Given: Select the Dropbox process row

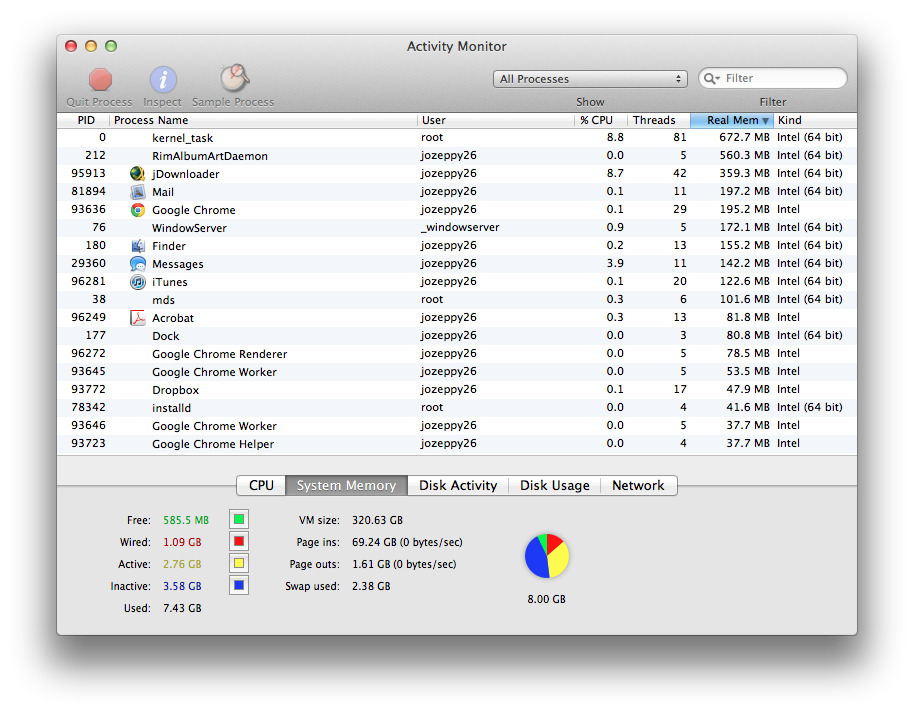Looking at the screenshot, I should tap(457, 390).
